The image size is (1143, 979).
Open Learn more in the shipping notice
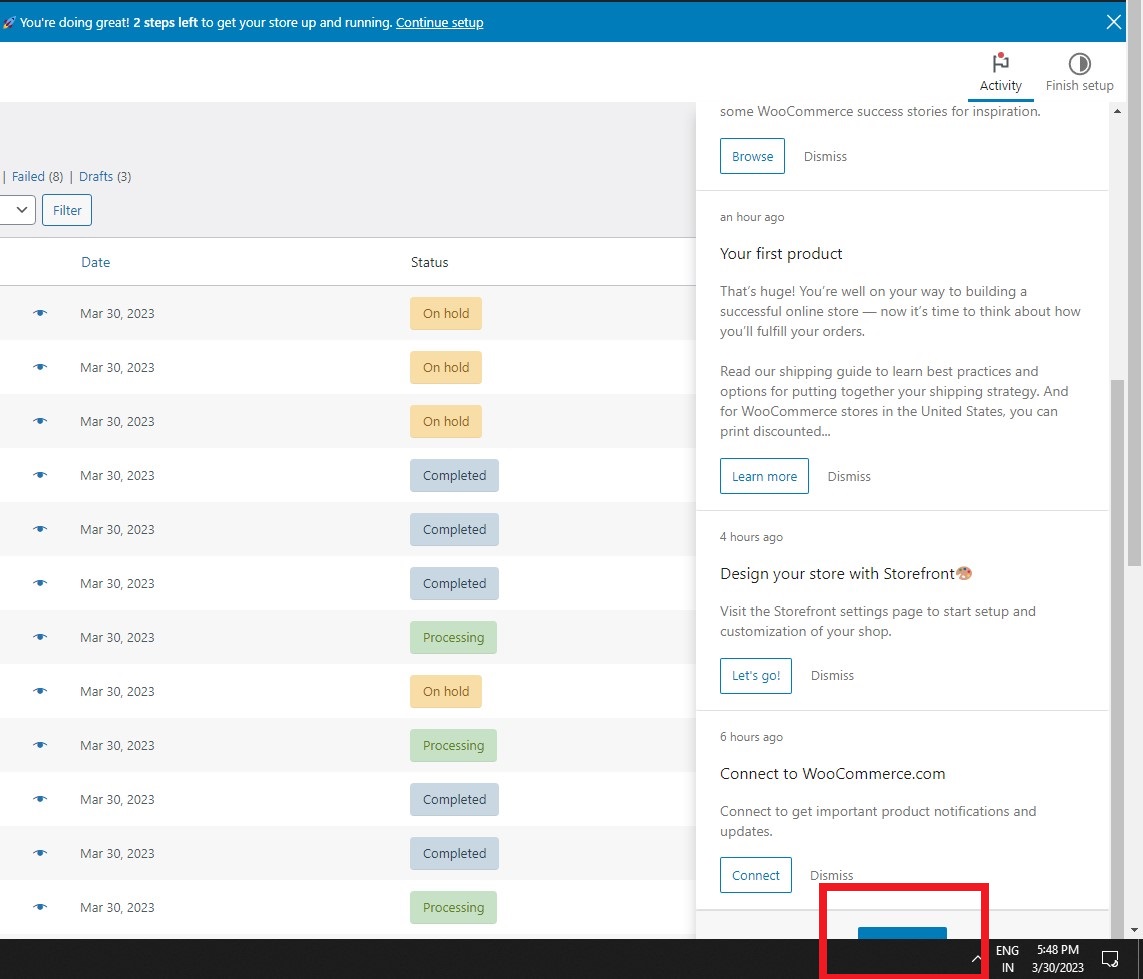(764, 476)
